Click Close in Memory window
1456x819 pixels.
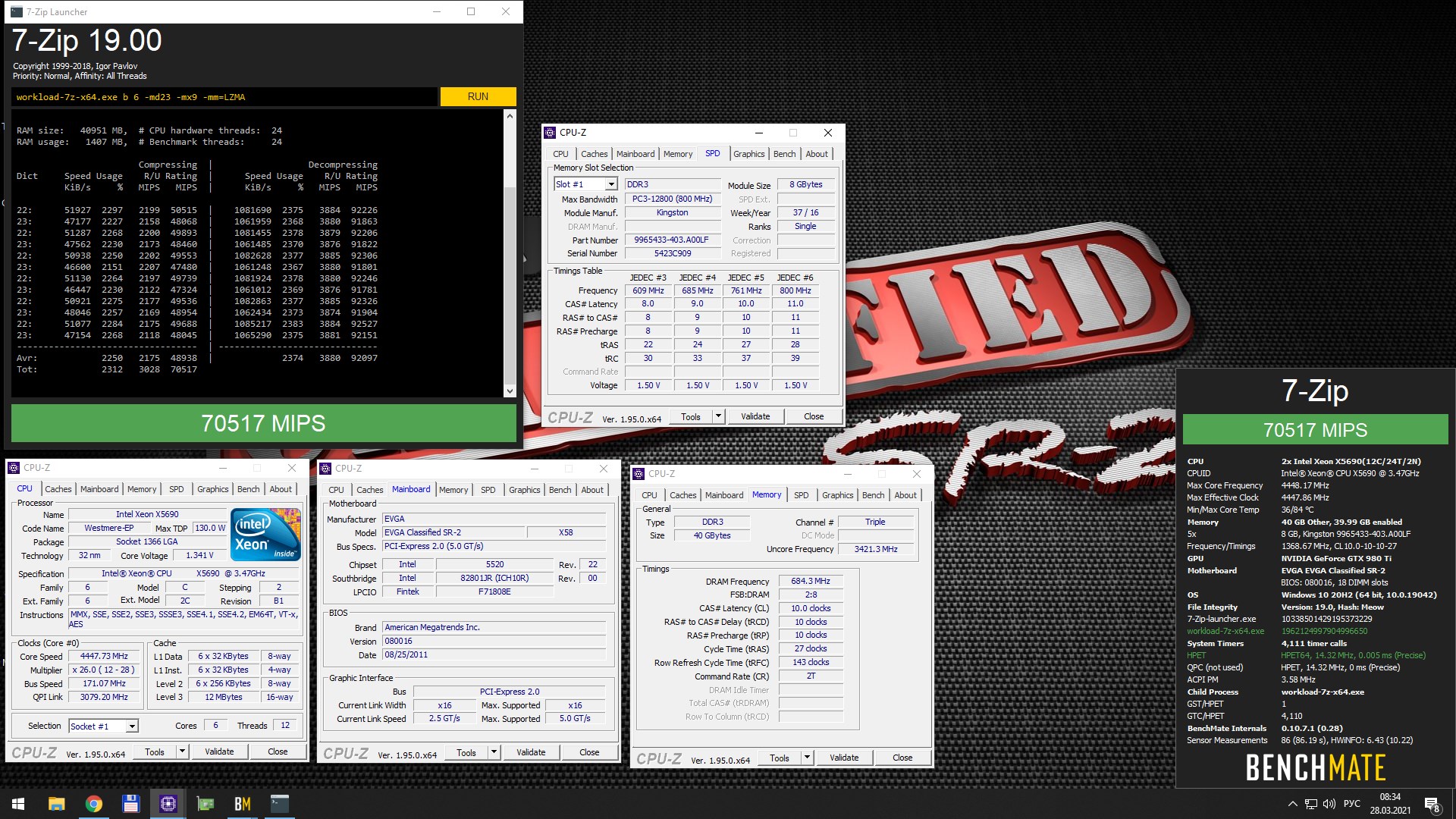pos(902,758)
